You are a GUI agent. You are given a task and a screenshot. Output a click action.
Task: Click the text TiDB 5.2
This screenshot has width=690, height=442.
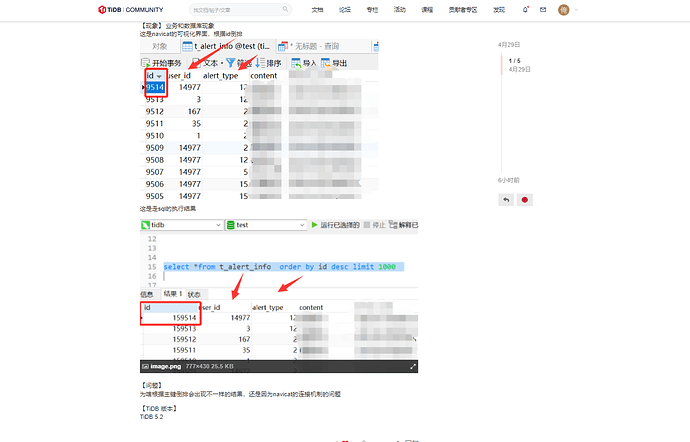151,416
